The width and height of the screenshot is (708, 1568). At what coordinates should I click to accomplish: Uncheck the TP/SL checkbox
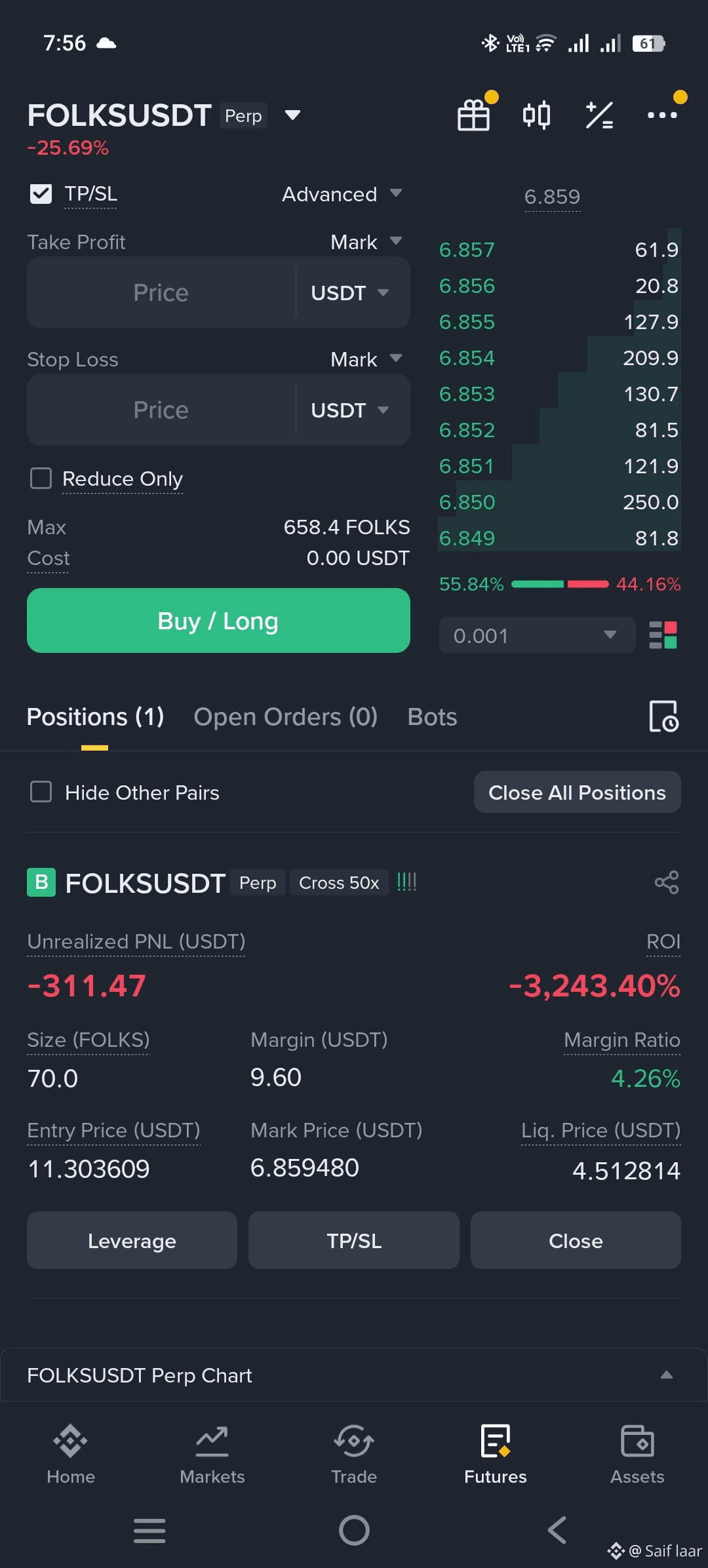41,194
